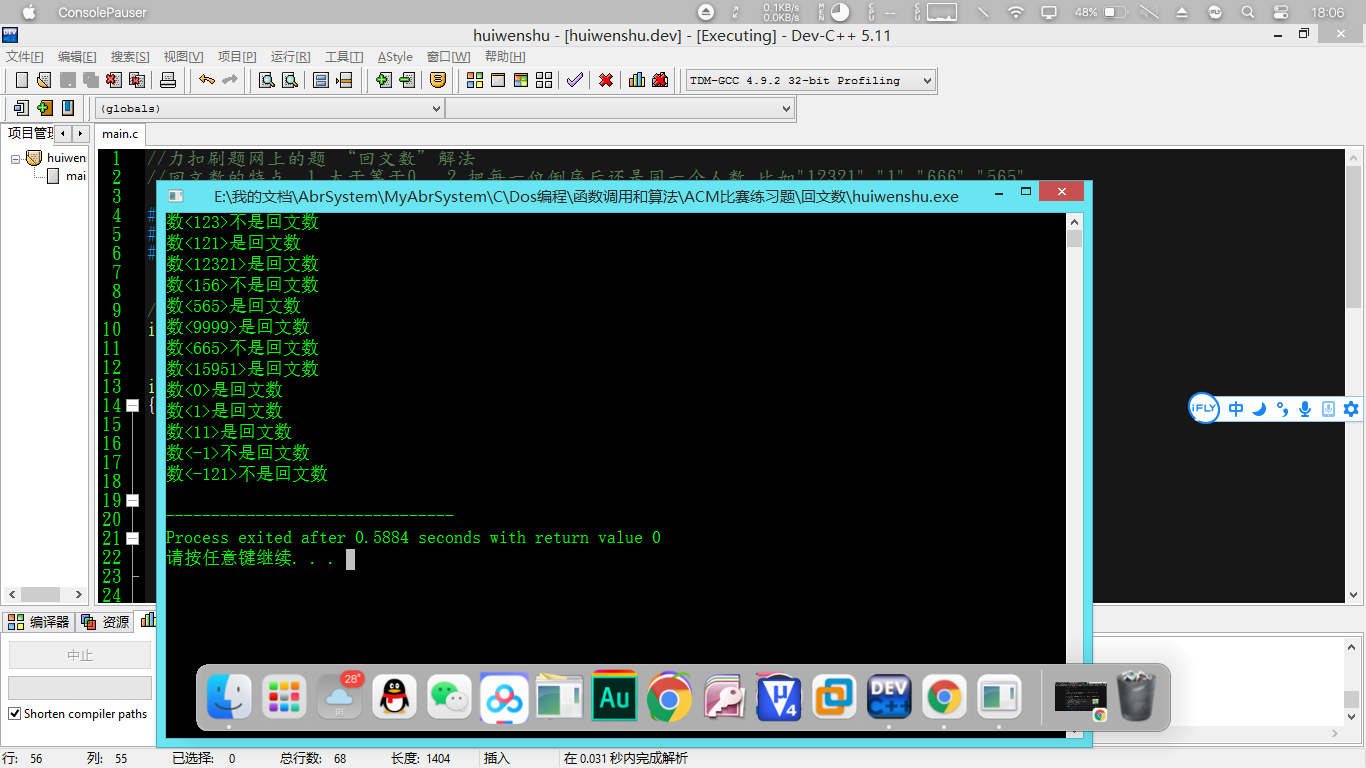Click the Print toolbar icon
The width and height of the screenshot is (1366, 768).
tap(169, 80)
